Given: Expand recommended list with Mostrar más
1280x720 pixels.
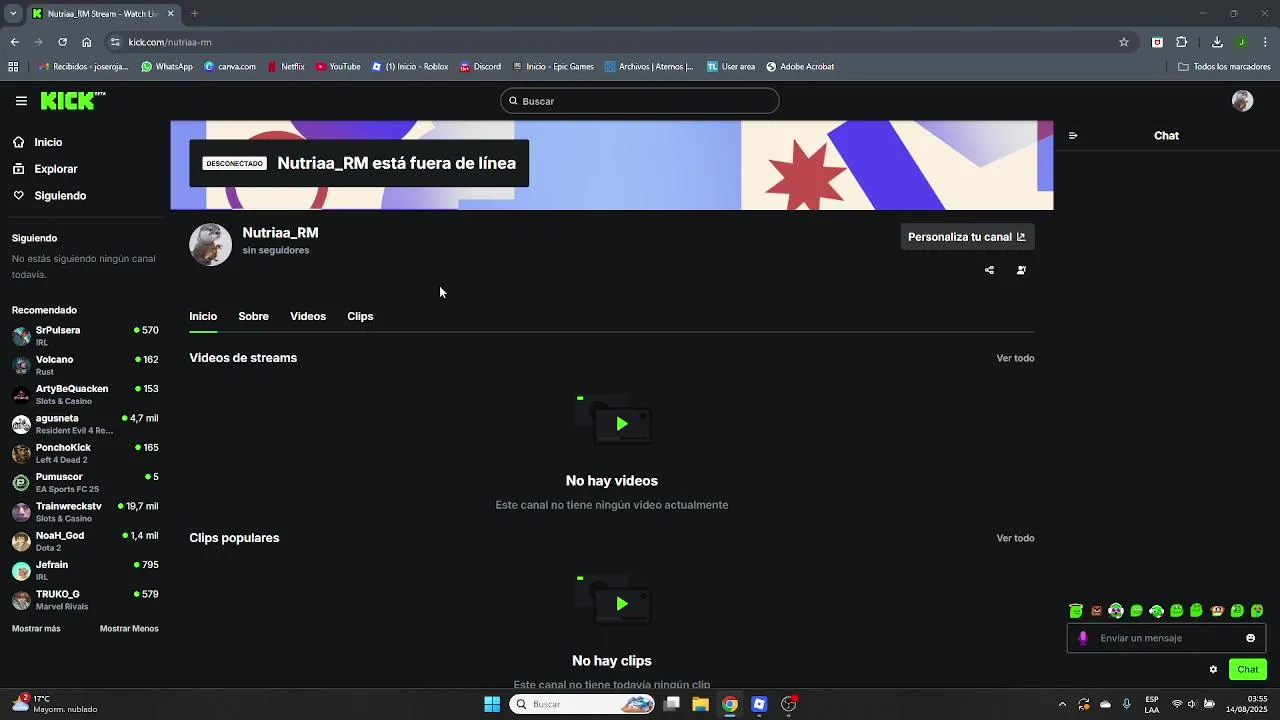Looking at the screenshot, I should 36,629.
